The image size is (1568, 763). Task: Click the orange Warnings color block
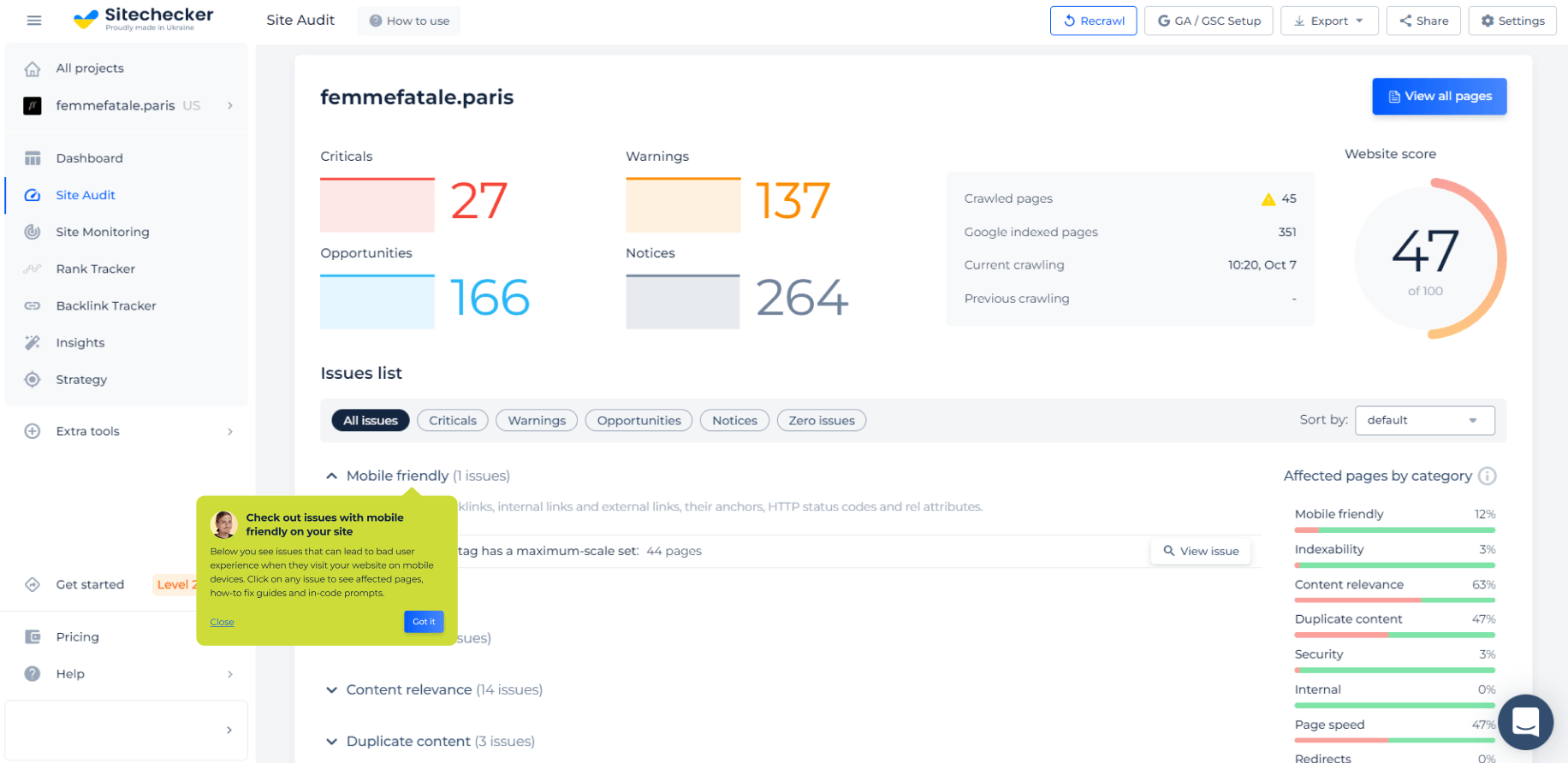click(683, 204)
